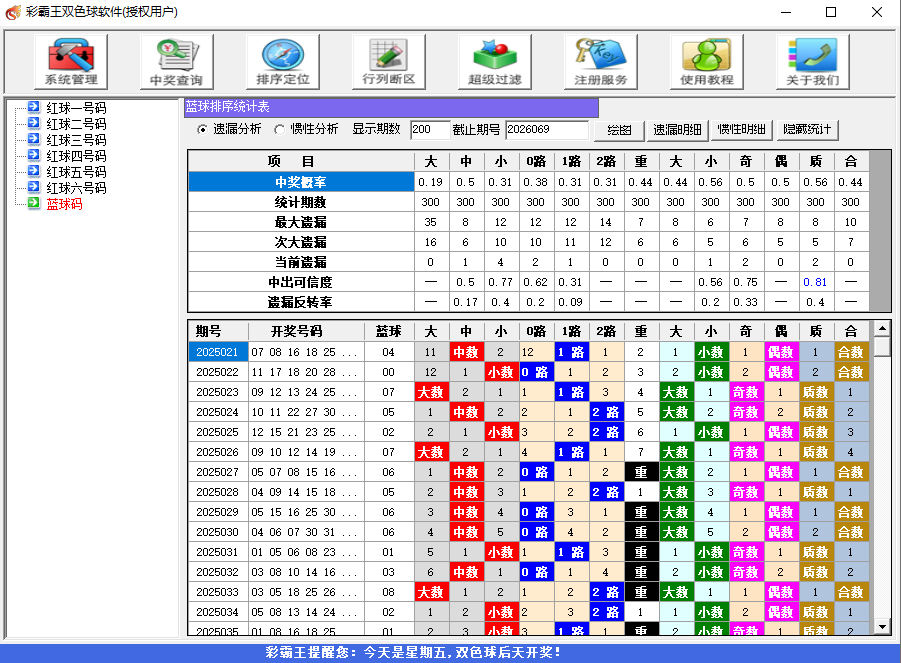This screenshot has width=901, height=663.
Task: Click arrow icon beside 红球六号码
Action: (x=34, y=187)
